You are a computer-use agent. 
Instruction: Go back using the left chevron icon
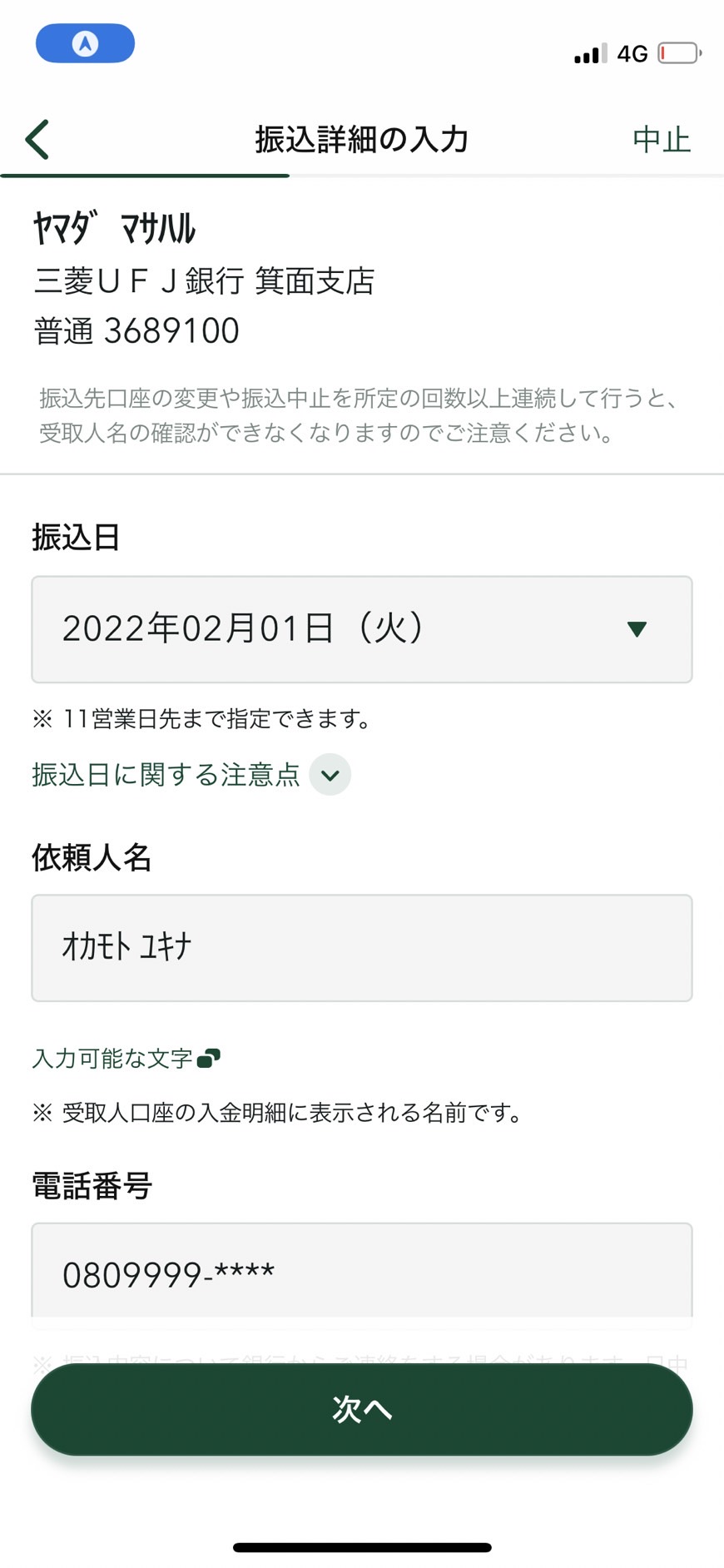(x=37, y=139)
